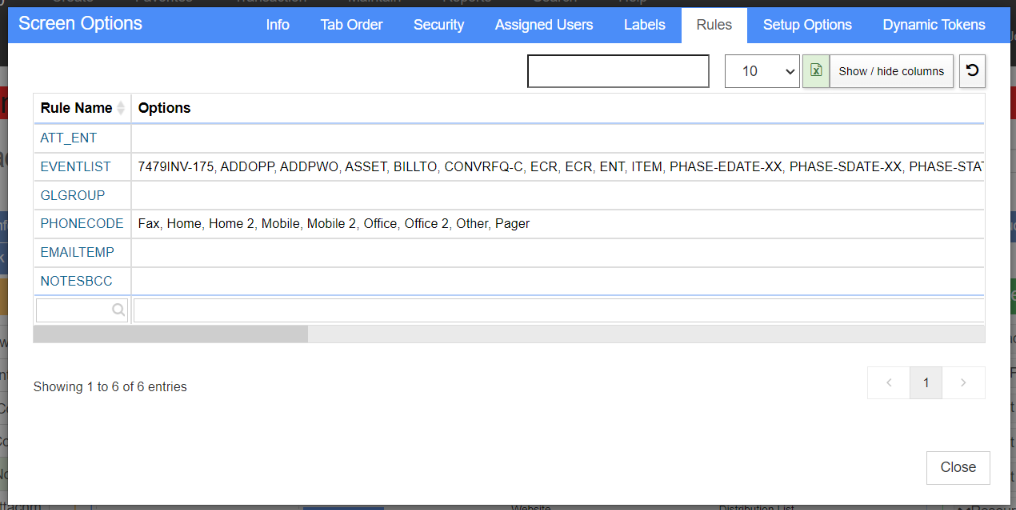Go to next page chevron

964,383
